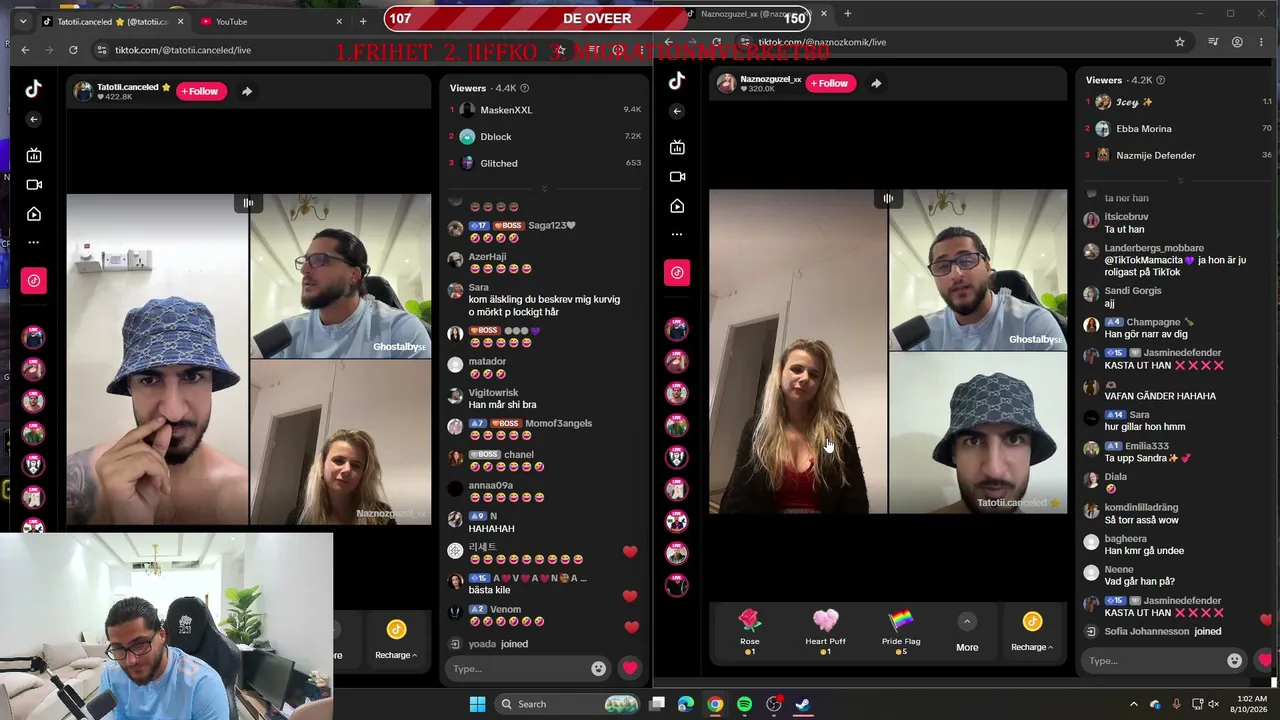
Task: Click pink TikTok icon in right sidebar
Action: pyautogui.click(x=677, y=273)
